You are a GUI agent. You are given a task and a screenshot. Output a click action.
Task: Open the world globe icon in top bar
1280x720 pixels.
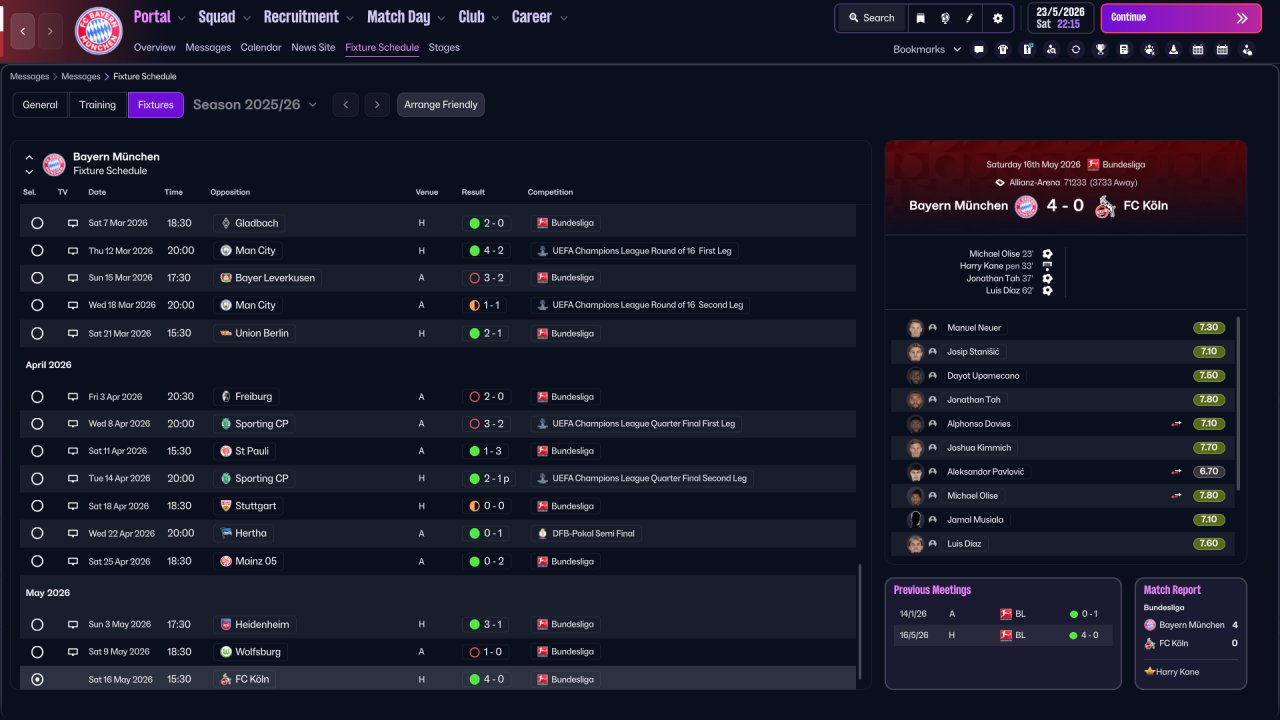coord(945,18)
